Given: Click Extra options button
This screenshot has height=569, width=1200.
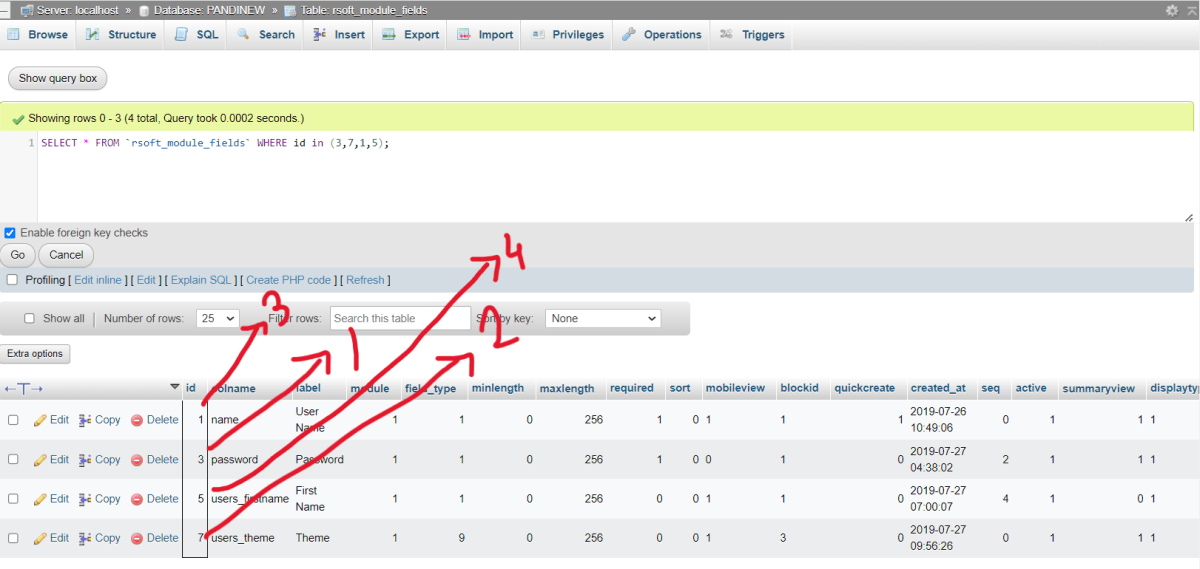Looking at the screenshot, I should point(35,354).
